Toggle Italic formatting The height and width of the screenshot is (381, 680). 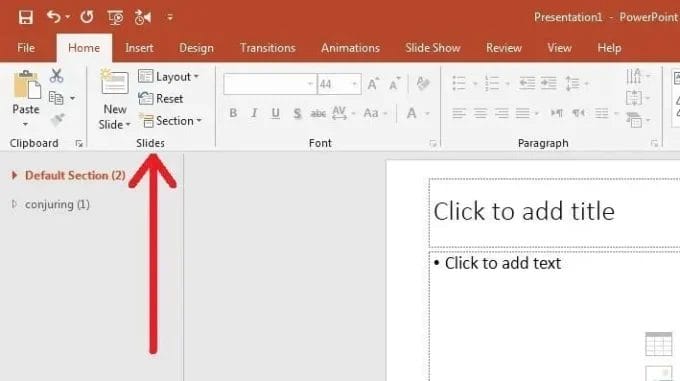tap(255, 113)
